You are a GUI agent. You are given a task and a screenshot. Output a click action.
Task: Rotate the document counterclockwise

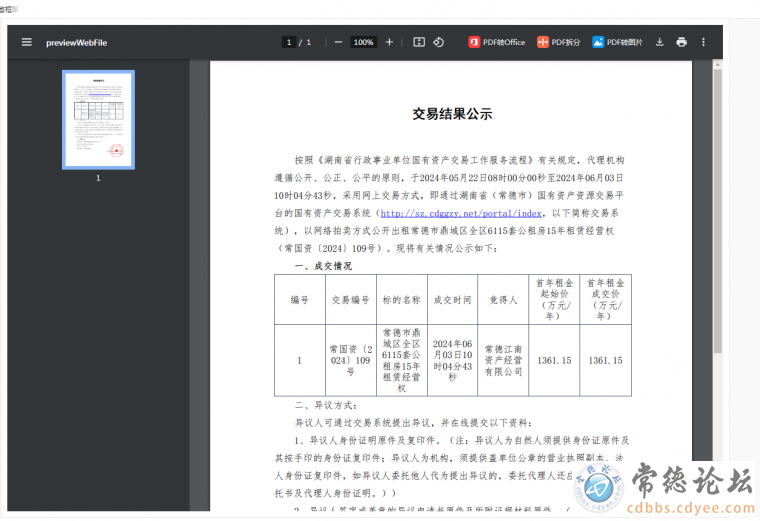coord(439,42)
